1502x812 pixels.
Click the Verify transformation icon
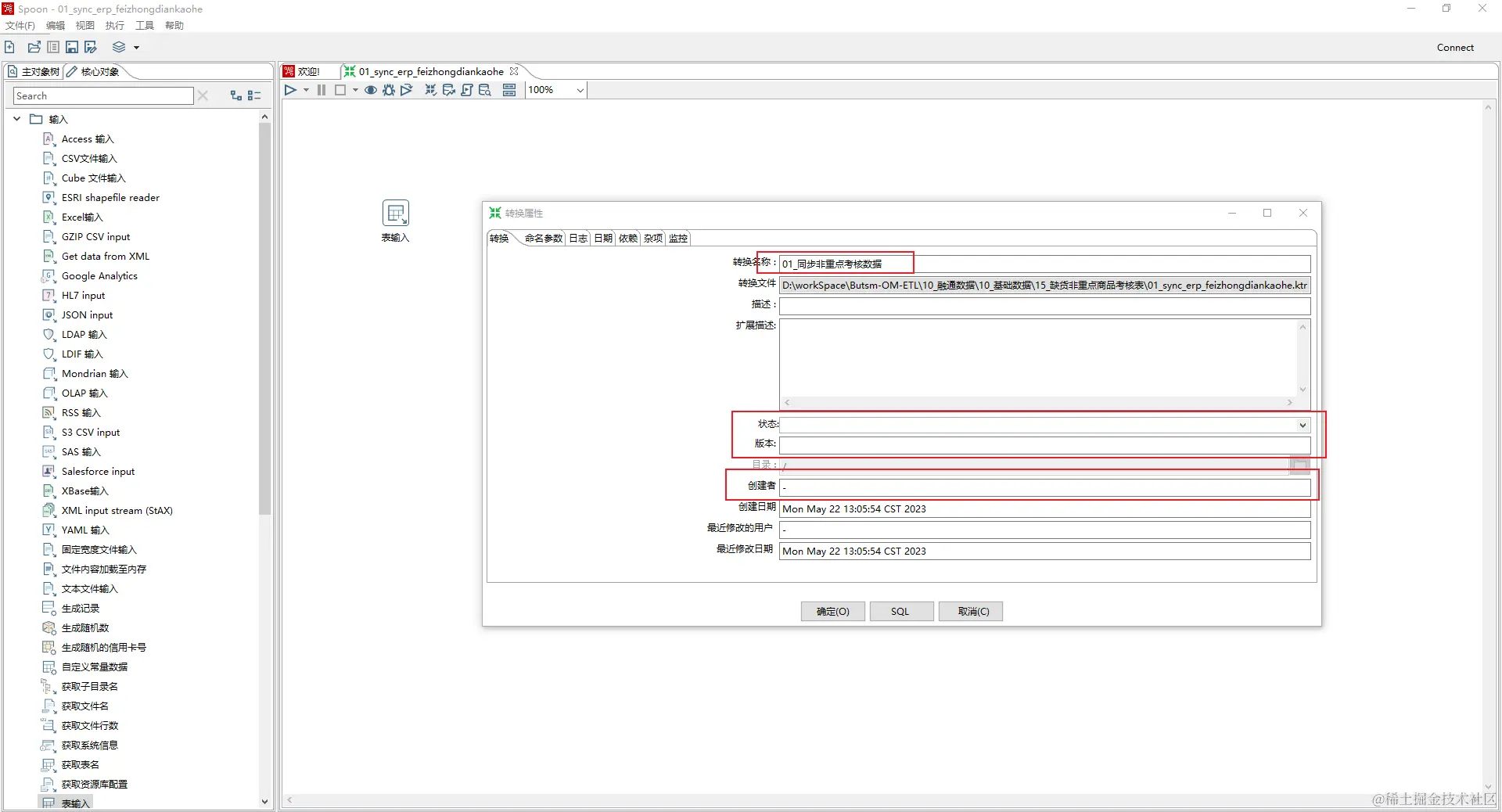coord(430,90)
